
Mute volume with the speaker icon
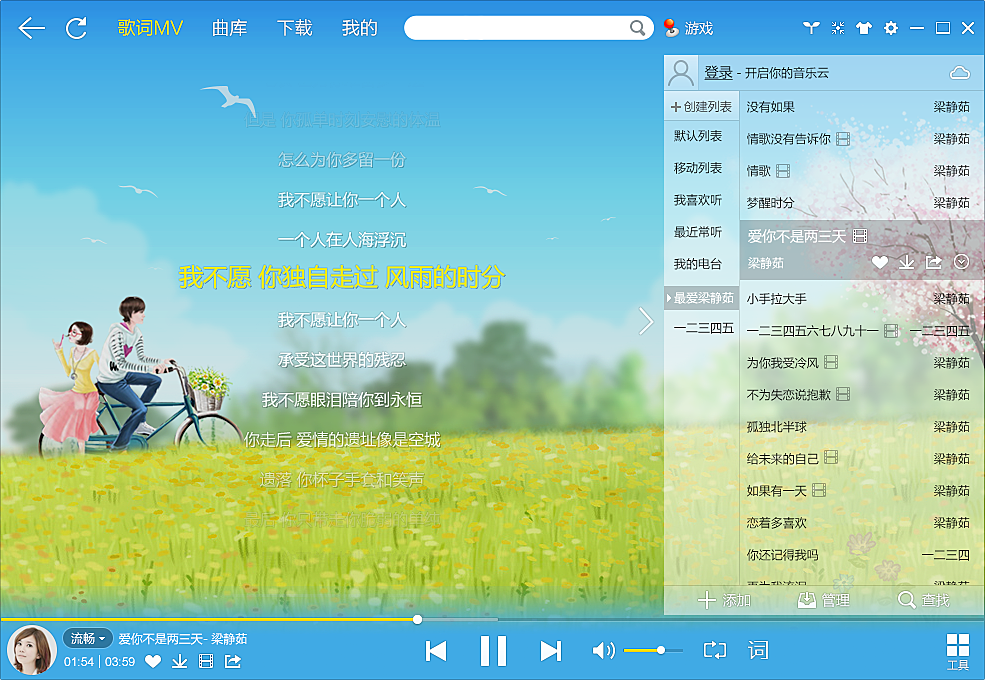pos(603,650)
